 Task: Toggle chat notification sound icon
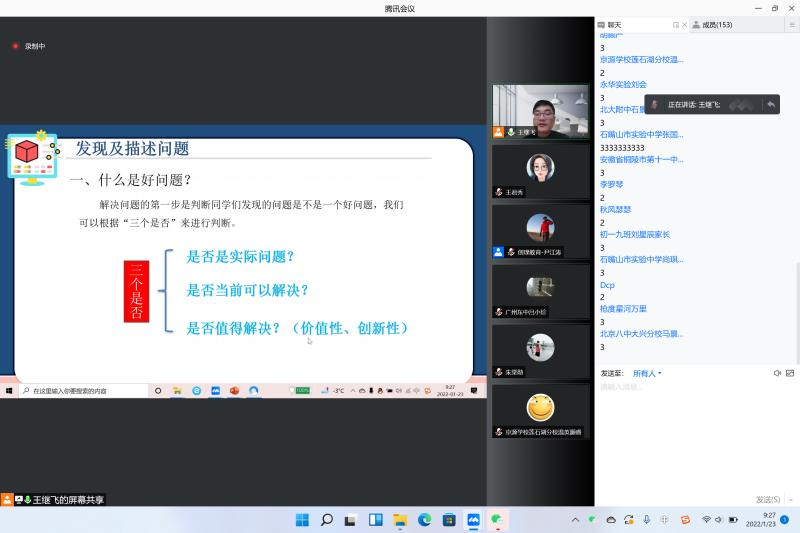(x=777, y=373)
